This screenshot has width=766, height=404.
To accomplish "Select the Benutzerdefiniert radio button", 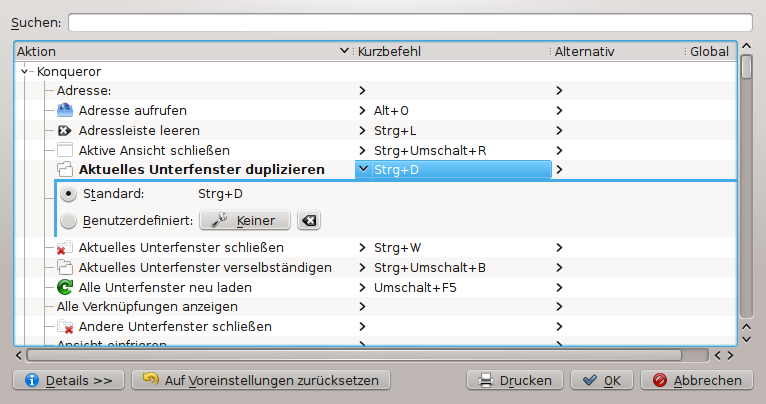I will 69,220.
